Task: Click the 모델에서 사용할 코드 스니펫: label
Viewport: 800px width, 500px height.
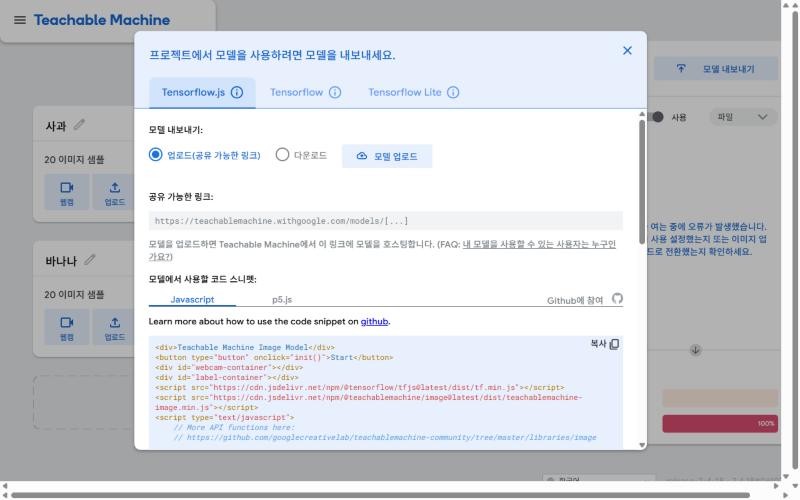Action: click(x=203, y=279)
